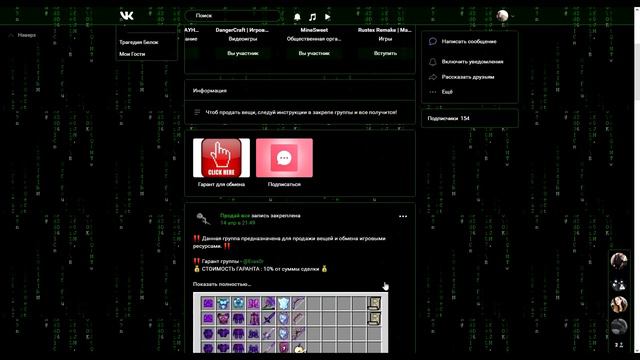Click the share arrow icon beside Рассказать друзьям
This screenshot has height=360, width=640.
pyautogui.click(x=433, y=77)
